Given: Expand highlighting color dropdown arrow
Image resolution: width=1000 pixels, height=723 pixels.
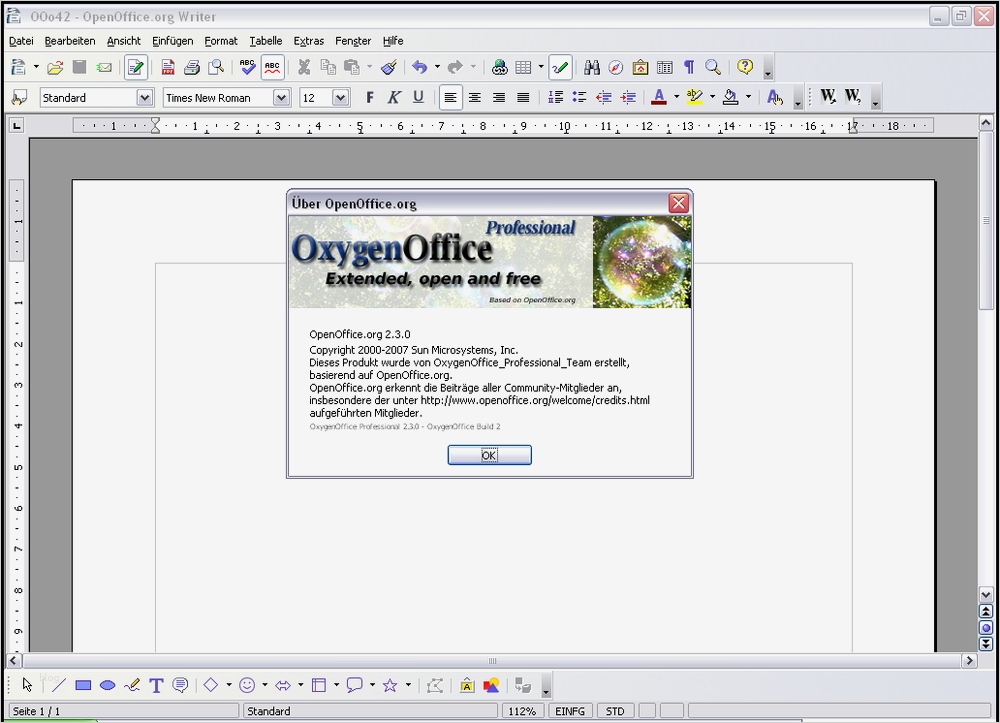Looking at the screenshot, I should (712, 98).
